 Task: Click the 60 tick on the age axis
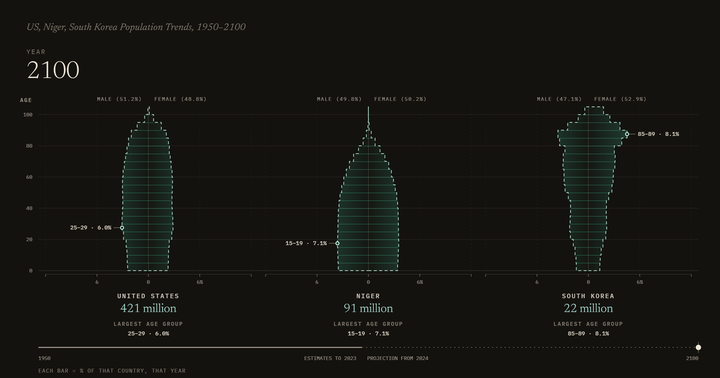click(x=29, y=177)
